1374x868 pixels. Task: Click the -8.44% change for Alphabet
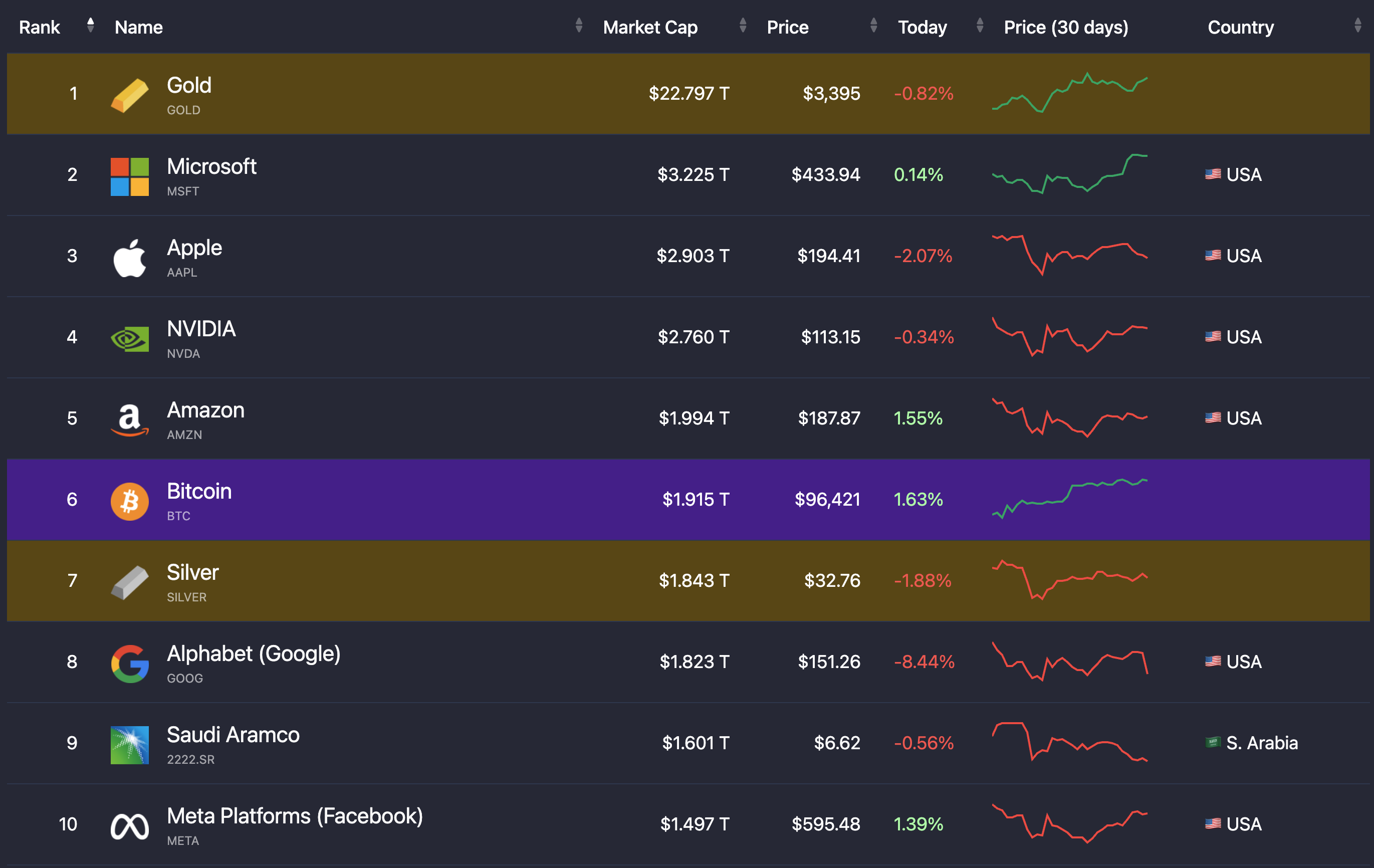[x=924, y=662]
